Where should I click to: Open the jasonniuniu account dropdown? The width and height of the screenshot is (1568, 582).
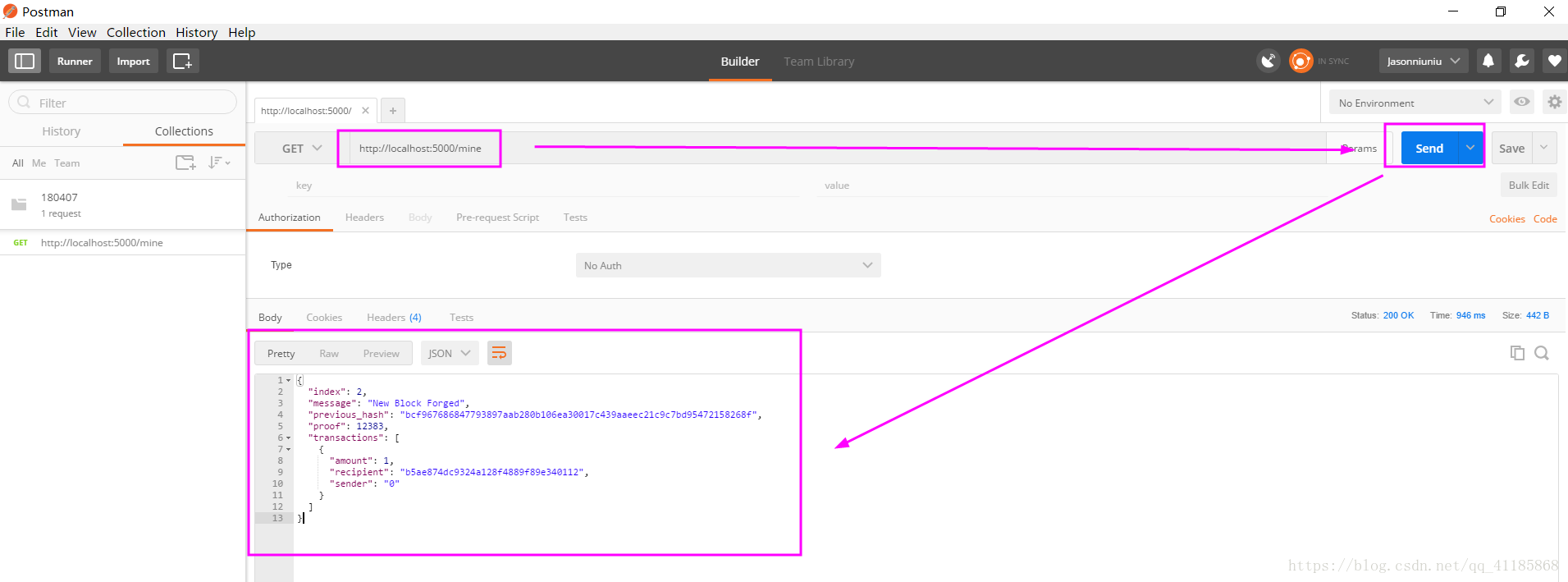(1423, 61)
